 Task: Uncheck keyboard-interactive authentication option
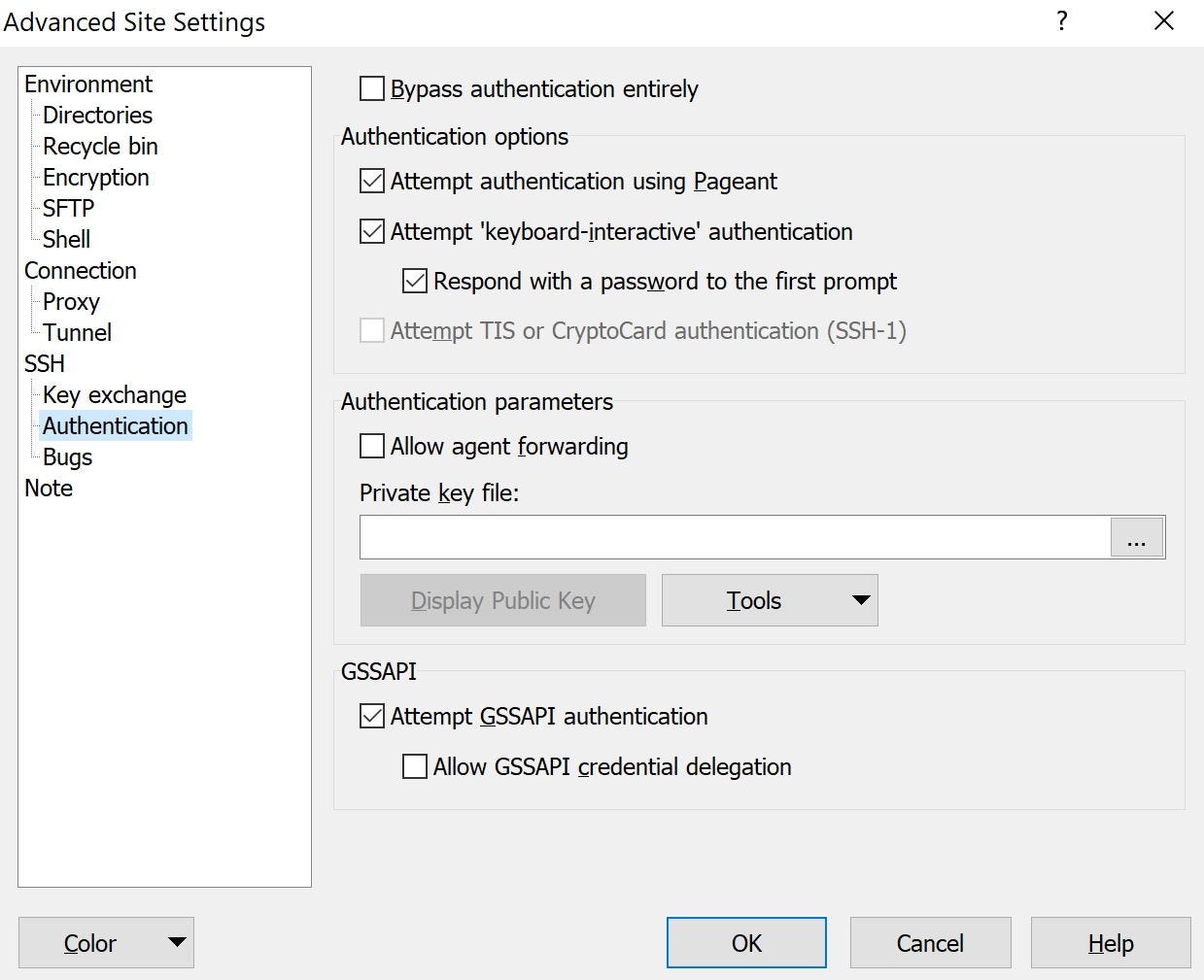point(372,232)
